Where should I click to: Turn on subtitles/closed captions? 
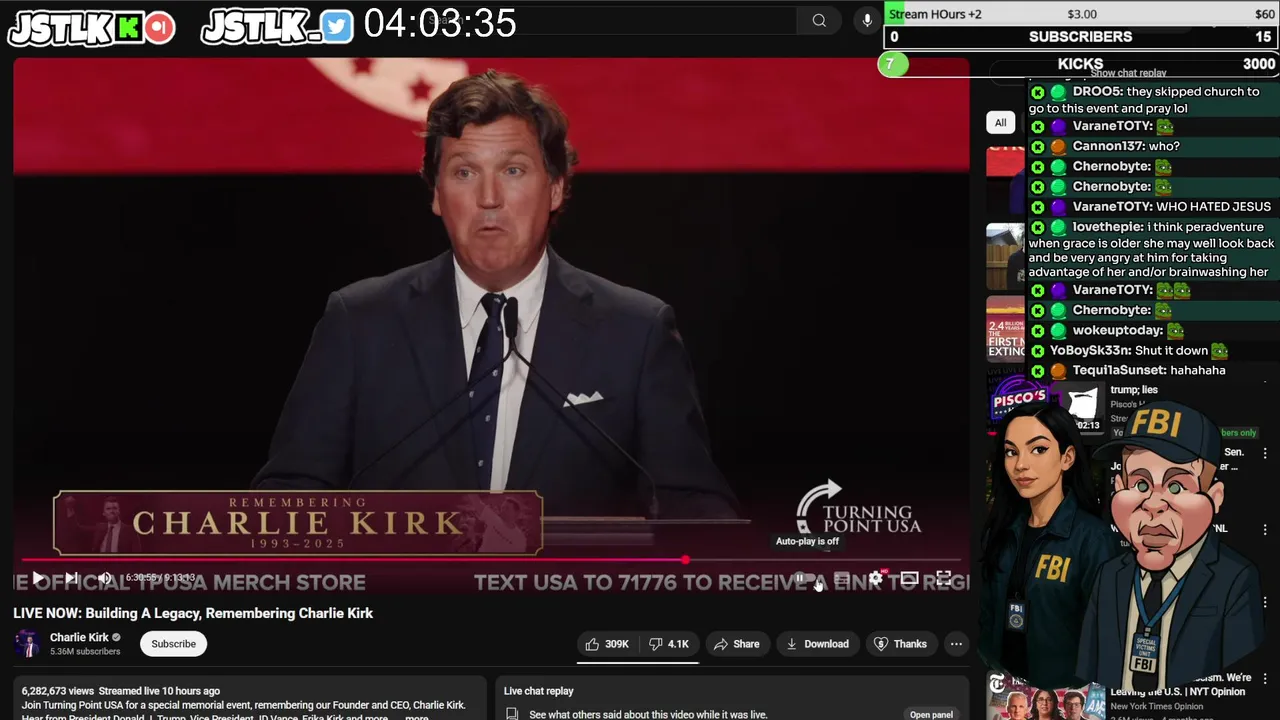click(x=842, y=578)
